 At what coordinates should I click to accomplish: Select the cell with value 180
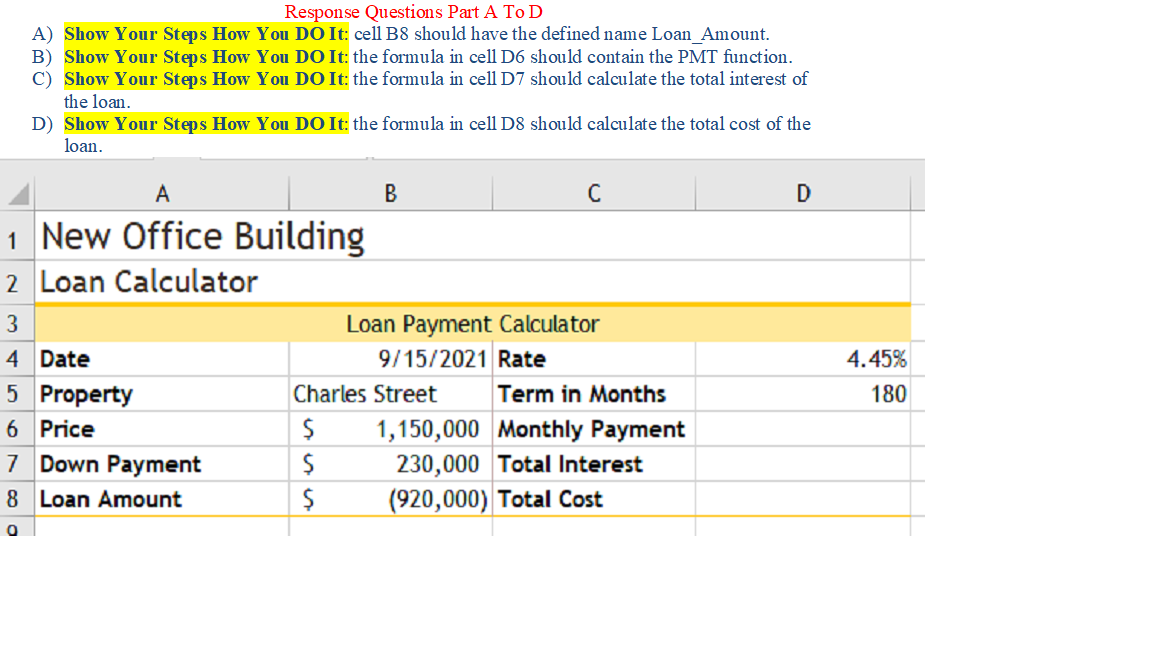803,394
